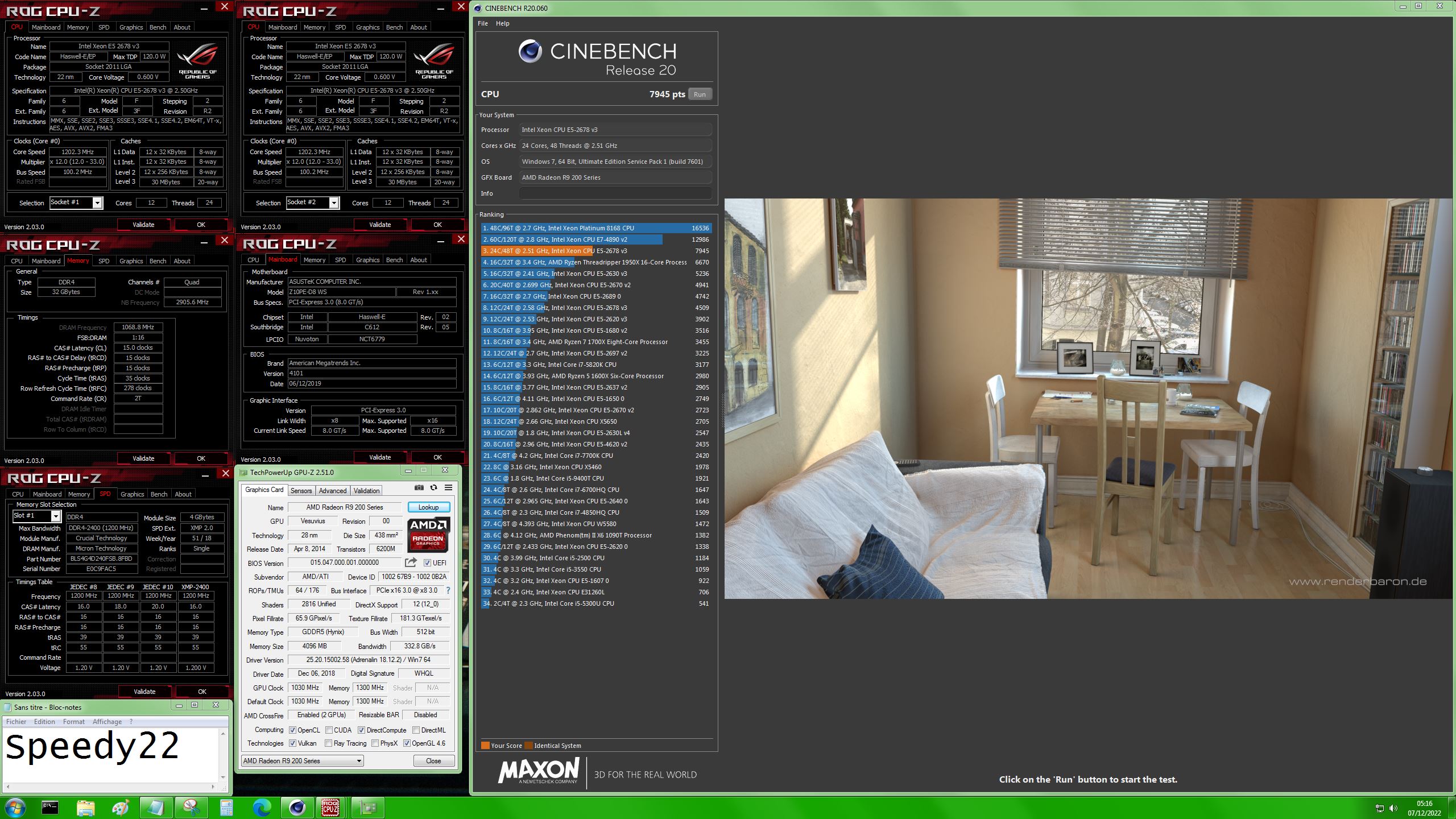Toggle the DirectML checkbox

416,730
